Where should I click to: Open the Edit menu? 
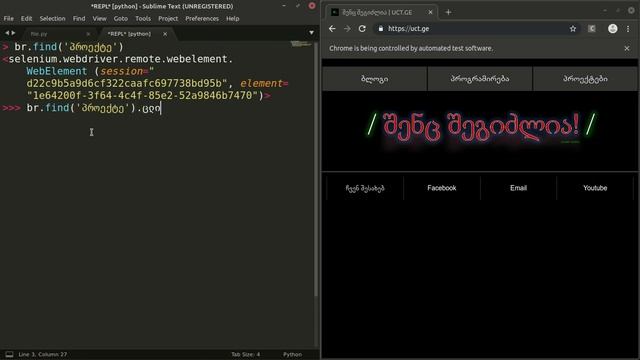[27, 19]
